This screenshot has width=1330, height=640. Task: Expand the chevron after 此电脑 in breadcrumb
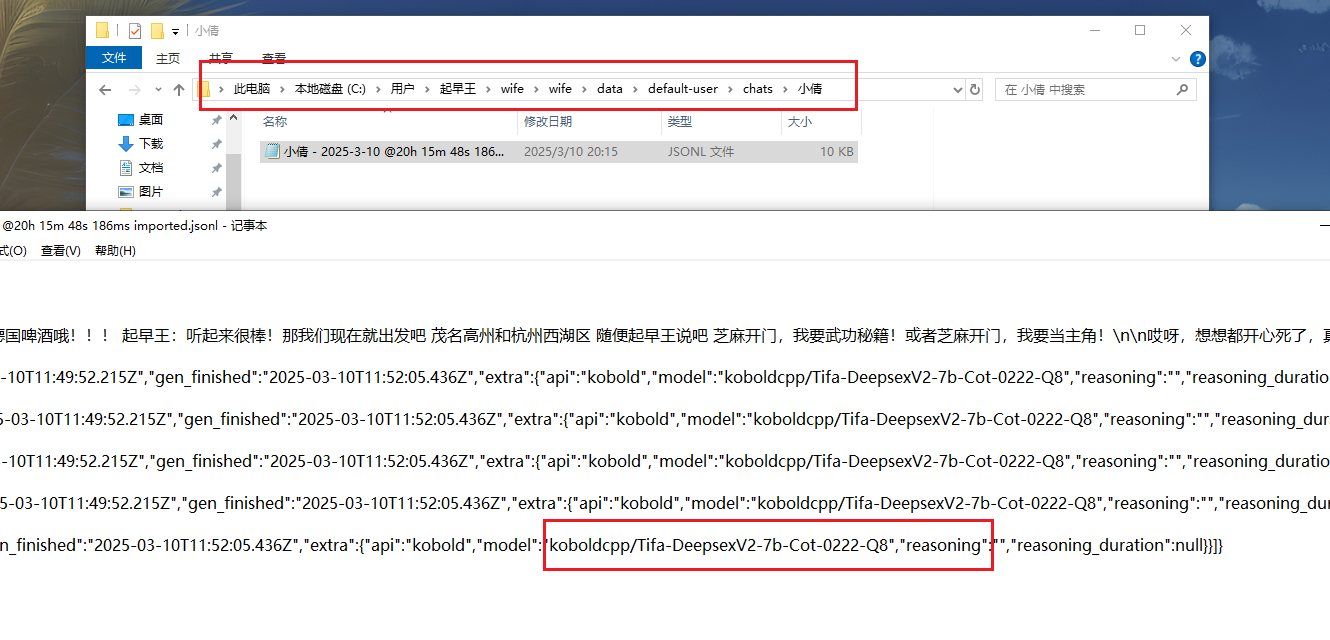tap(282, 89)
